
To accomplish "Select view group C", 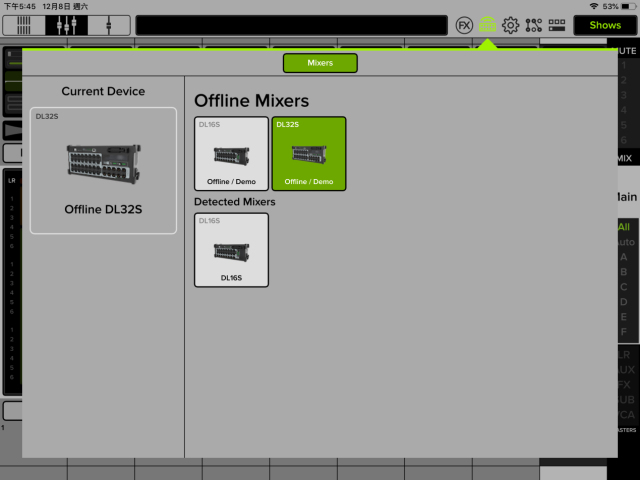I will coord(624,287).
